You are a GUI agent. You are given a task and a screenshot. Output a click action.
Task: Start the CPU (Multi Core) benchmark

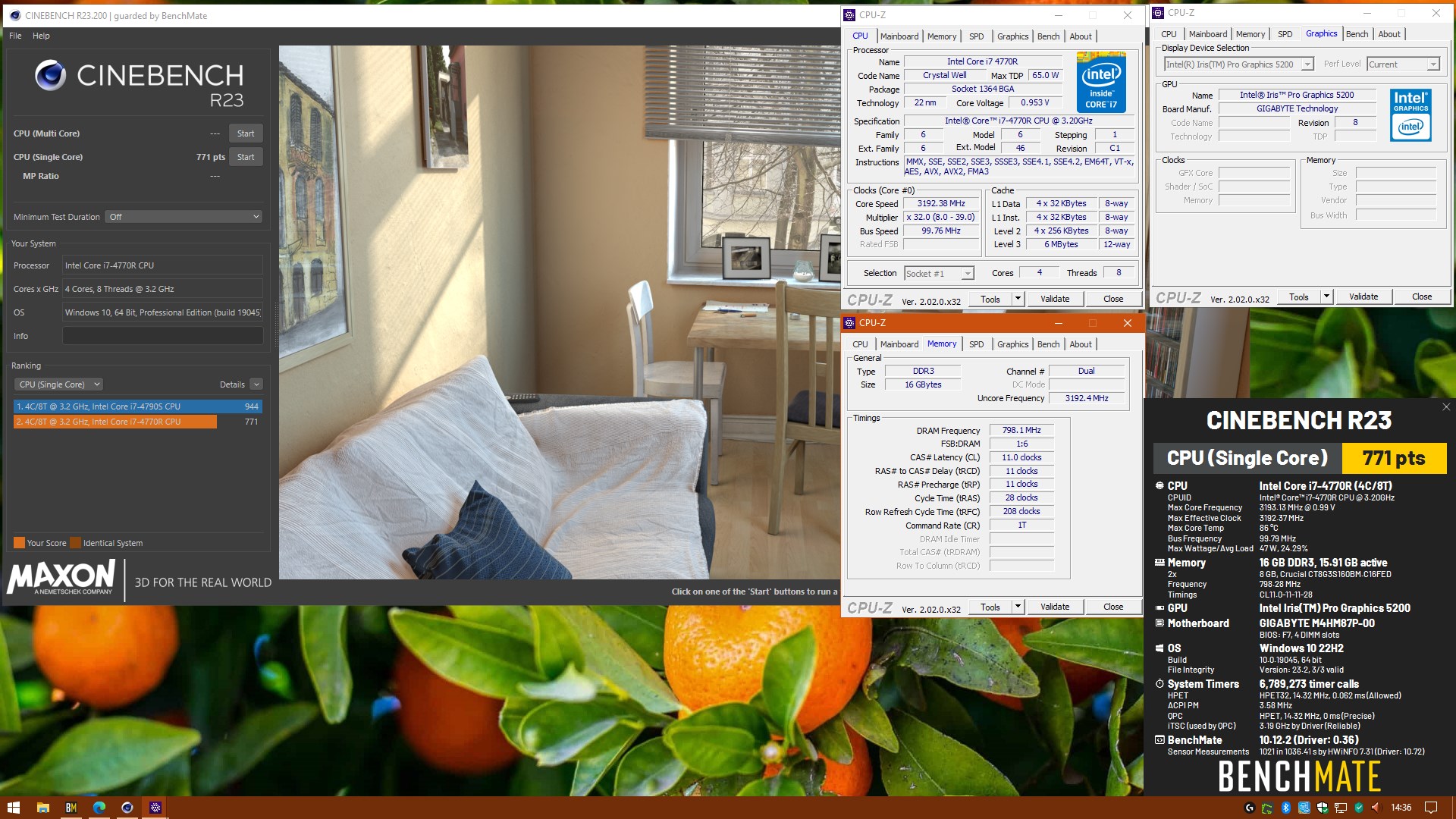[x=246, y=133]
